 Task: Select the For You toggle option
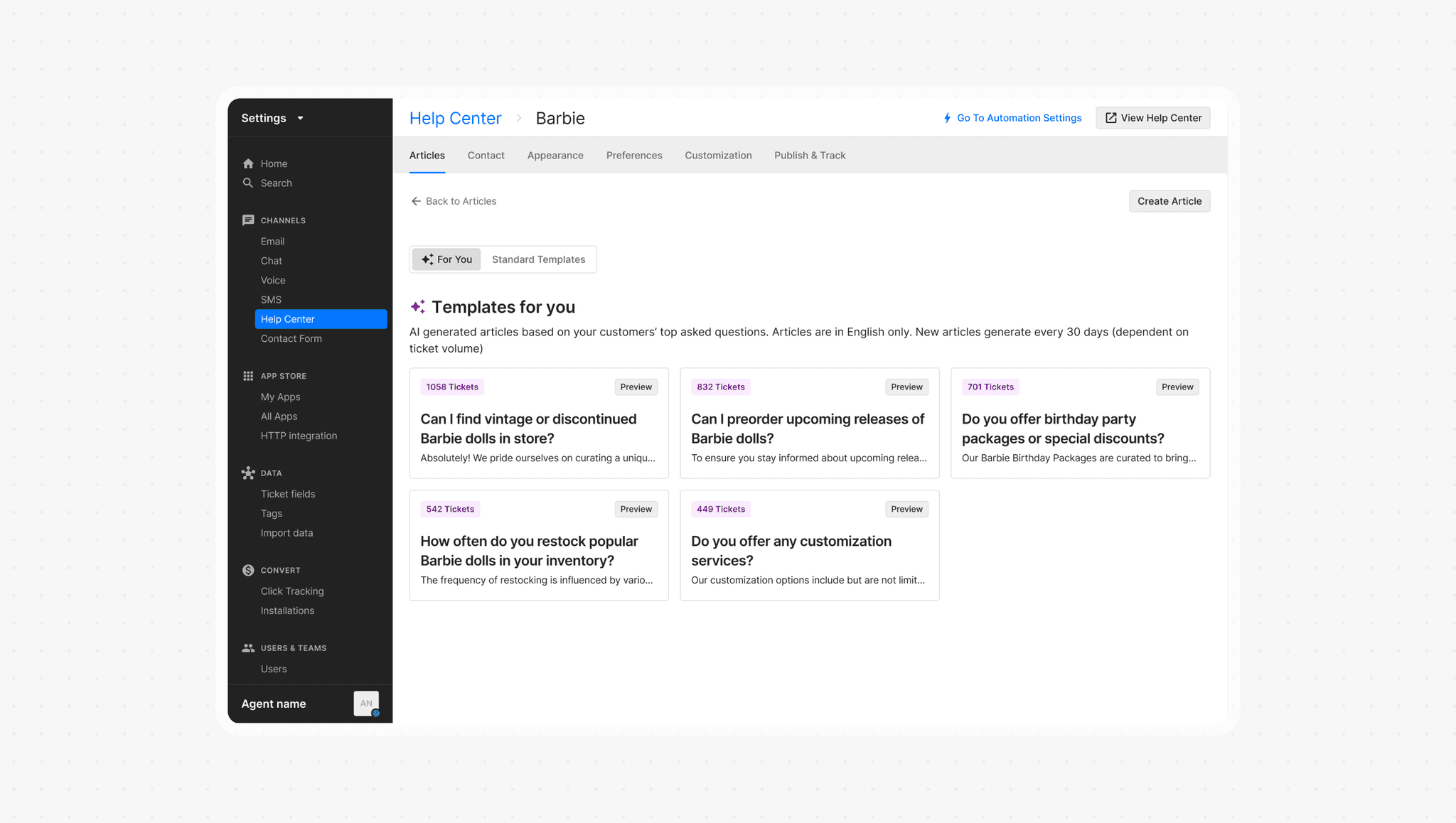click(446, 259)
